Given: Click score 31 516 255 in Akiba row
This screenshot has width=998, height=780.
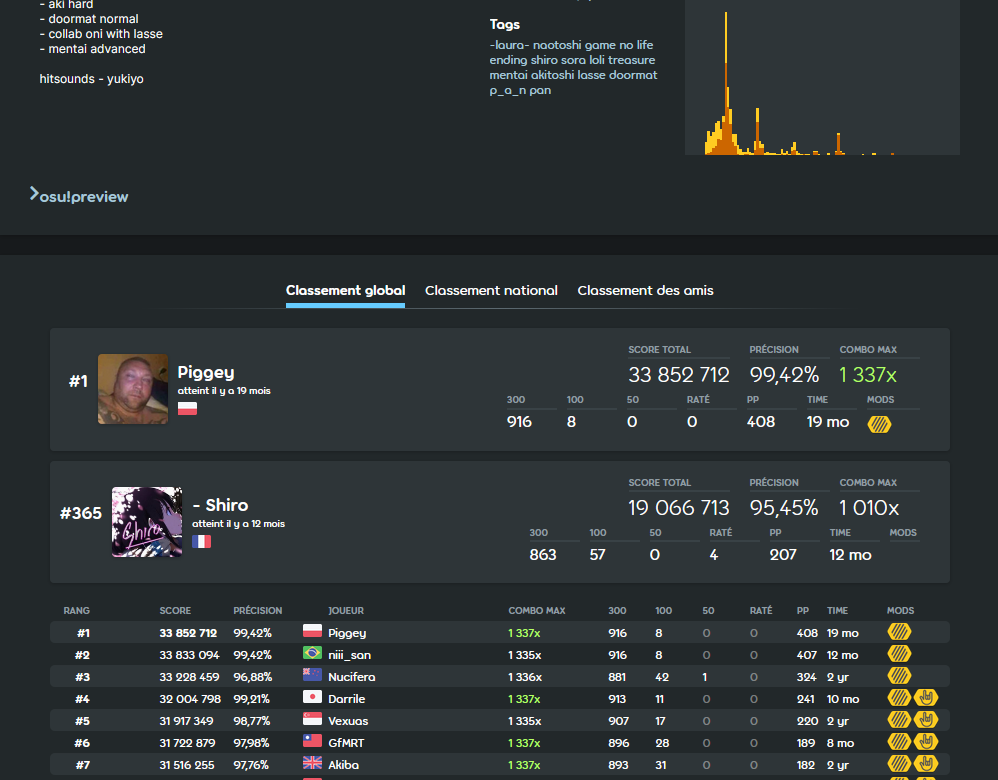Looking at the screenshot, I should pyautogui.click(x=186, y=765).
